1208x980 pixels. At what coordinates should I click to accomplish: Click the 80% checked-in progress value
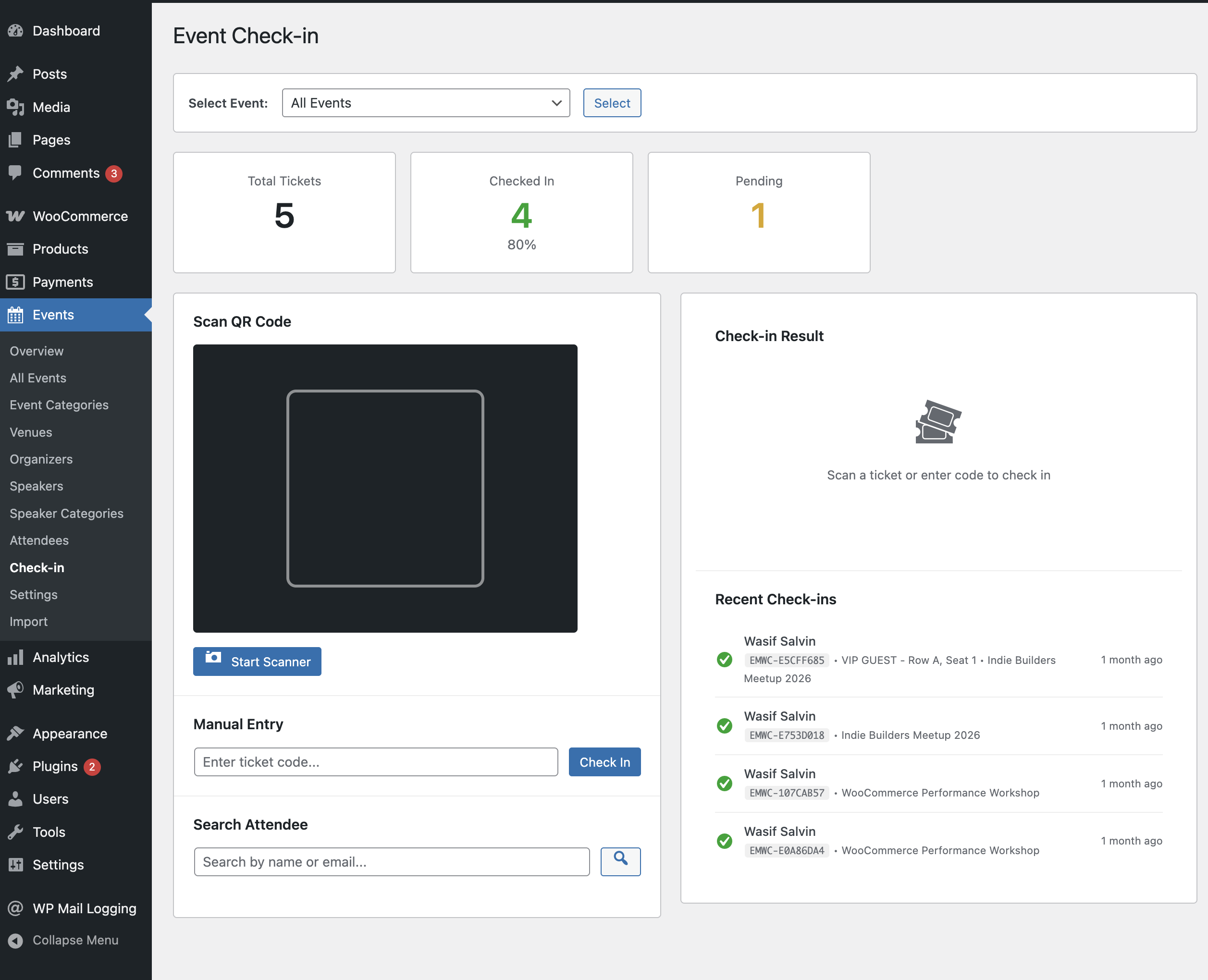coord(521,245)
